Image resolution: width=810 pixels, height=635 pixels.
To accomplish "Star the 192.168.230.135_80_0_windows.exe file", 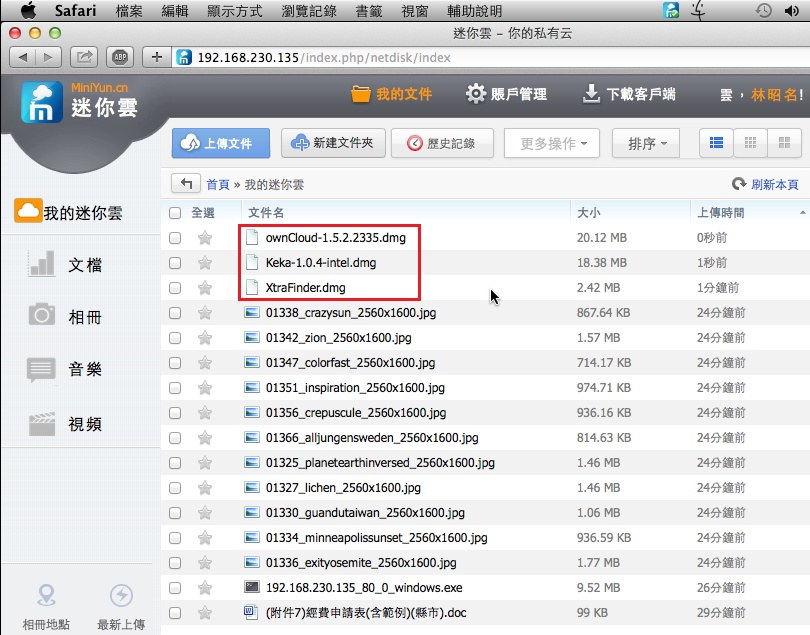I will pos(205,587).
